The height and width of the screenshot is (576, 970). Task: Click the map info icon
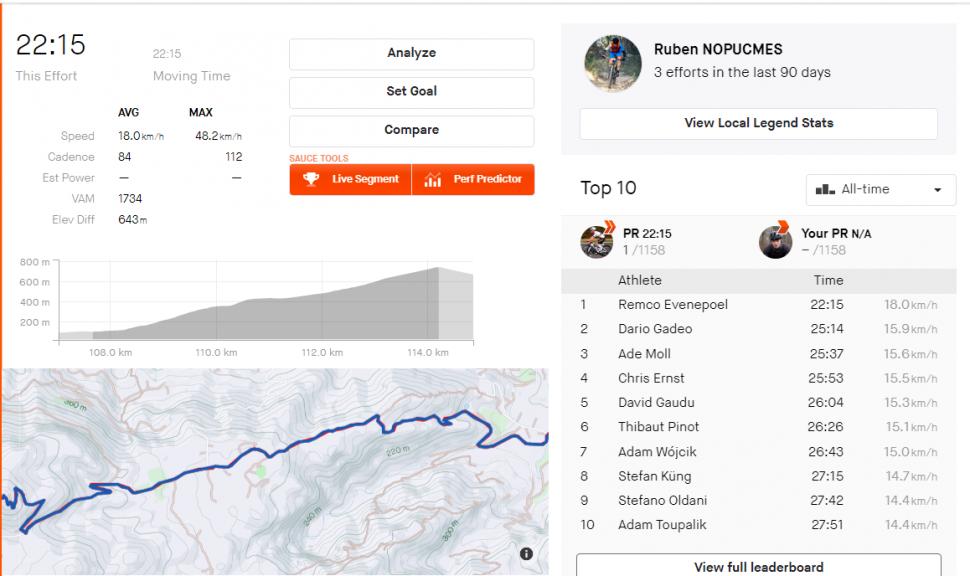[526, 554]
